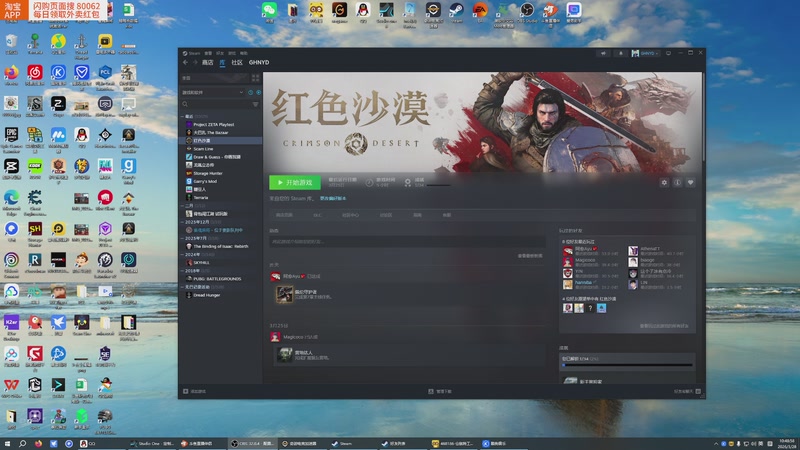Viewport: 800px width, 450px height.
Task: Select SKYHILL in the library list
Action: [x=221, y=263]
